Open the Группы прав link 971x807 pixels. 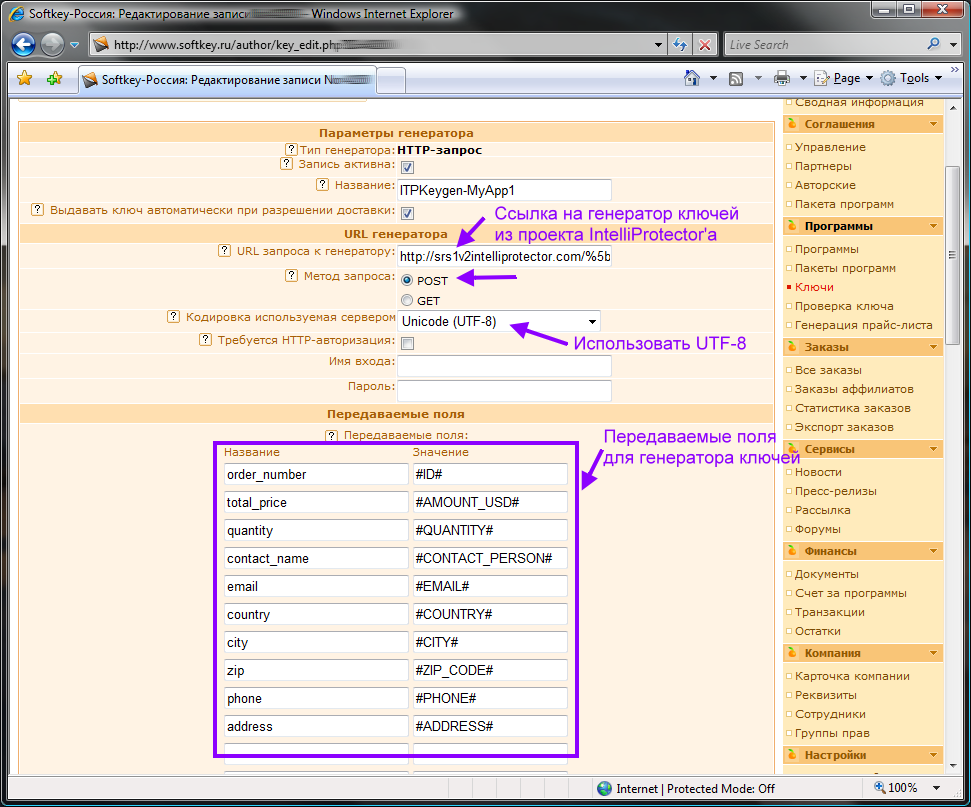click(832, 733)
